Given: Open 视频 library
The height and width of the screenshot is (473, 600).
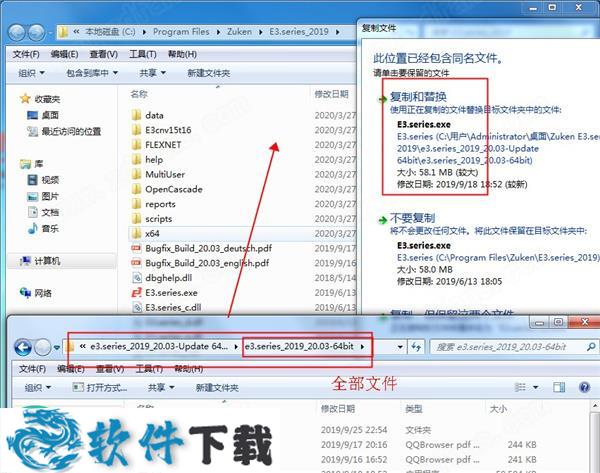Looking at the screenshot, I should coord(43,180).
